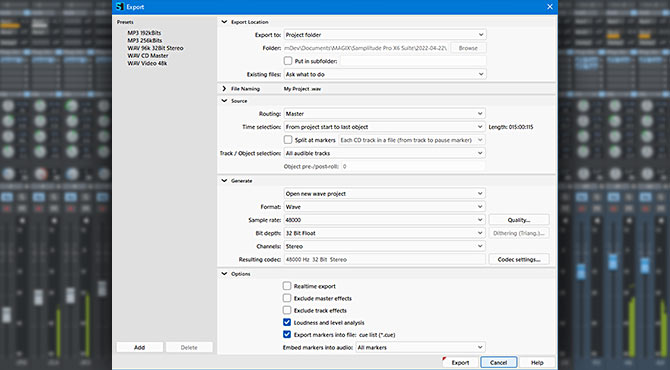Uncheck Export markers into file
Viewport: 670px width, 370px height.
coord(287,335)
